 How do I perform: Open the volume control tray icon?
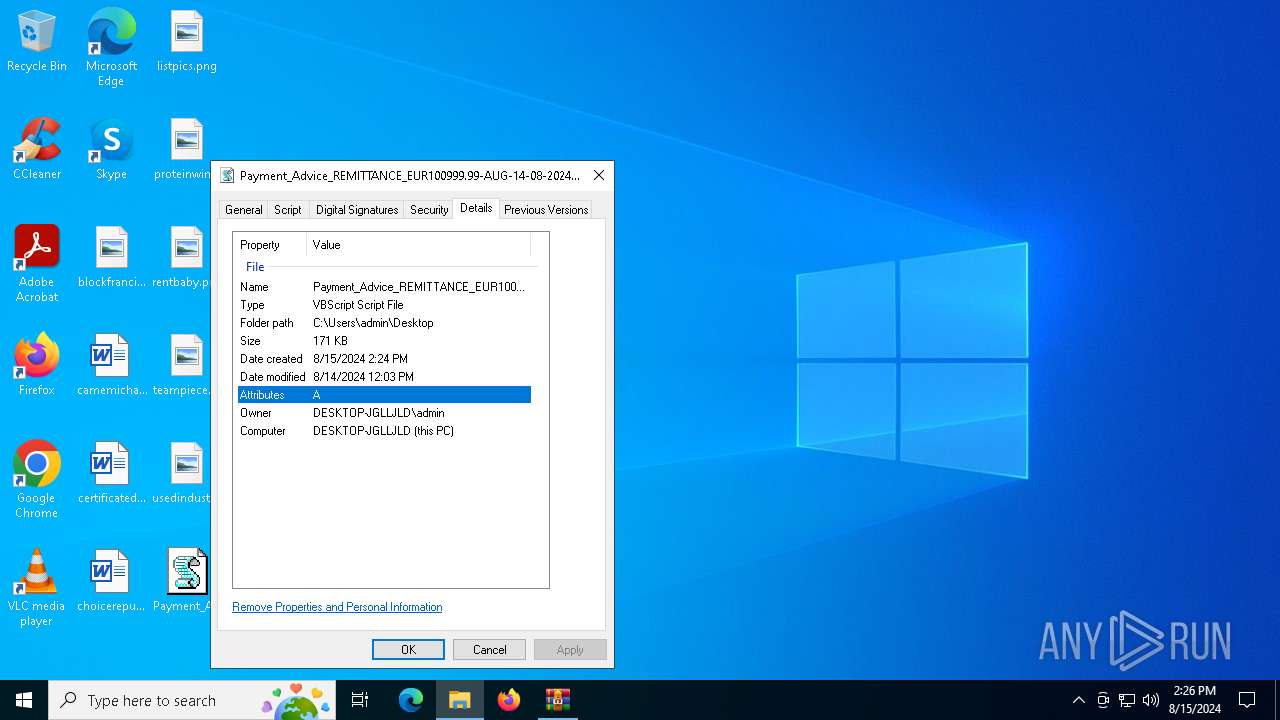(x=1151, y=700)
